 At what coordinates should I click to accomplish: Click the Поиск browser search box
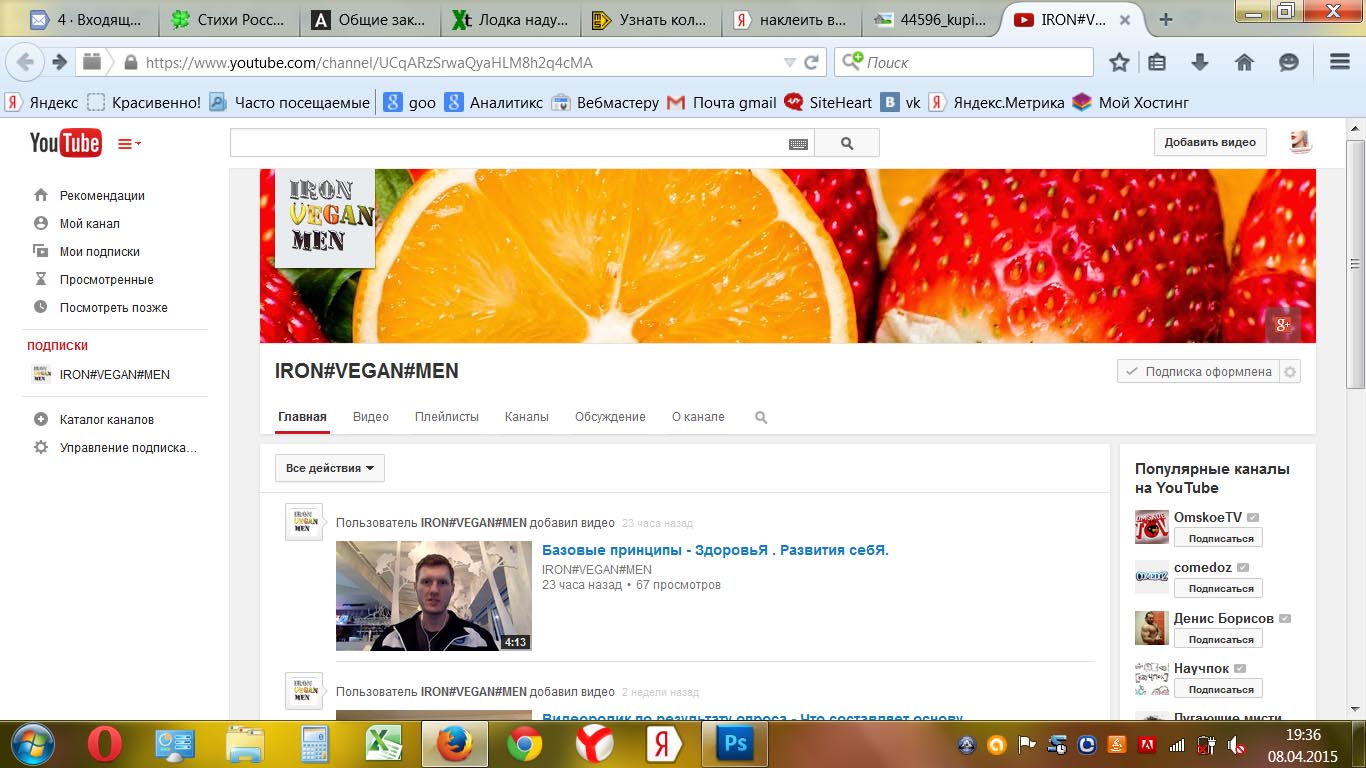[964, 62]
